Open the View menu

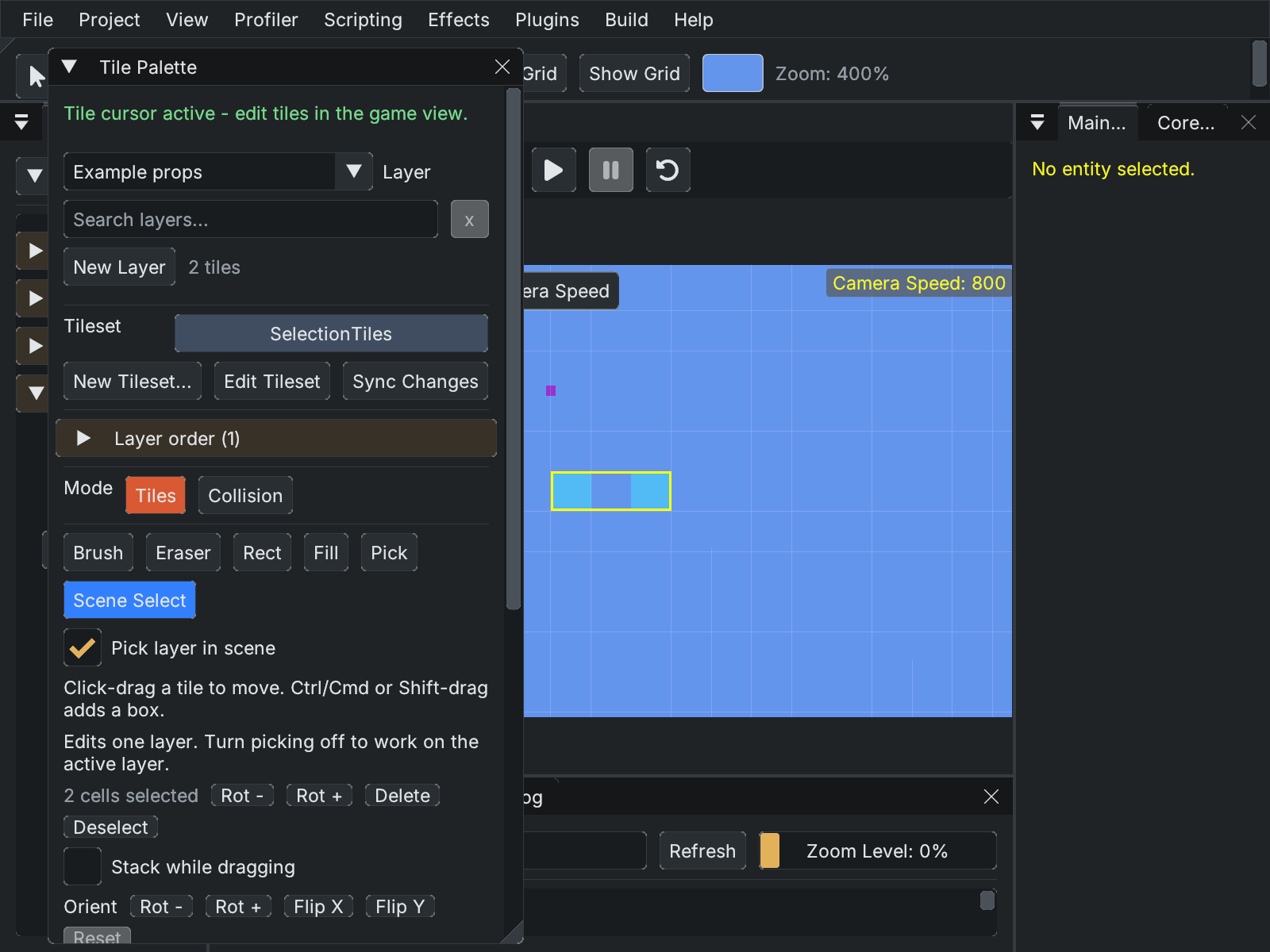187,20
